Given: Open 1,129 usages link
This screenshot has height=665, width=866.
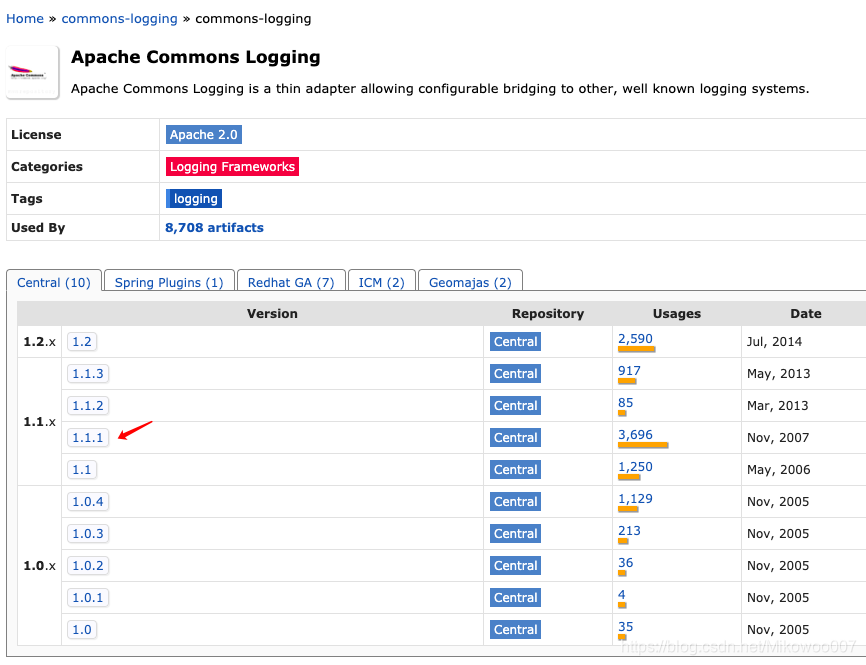Looking at the screenshot, I should click(x=635, y=499).
